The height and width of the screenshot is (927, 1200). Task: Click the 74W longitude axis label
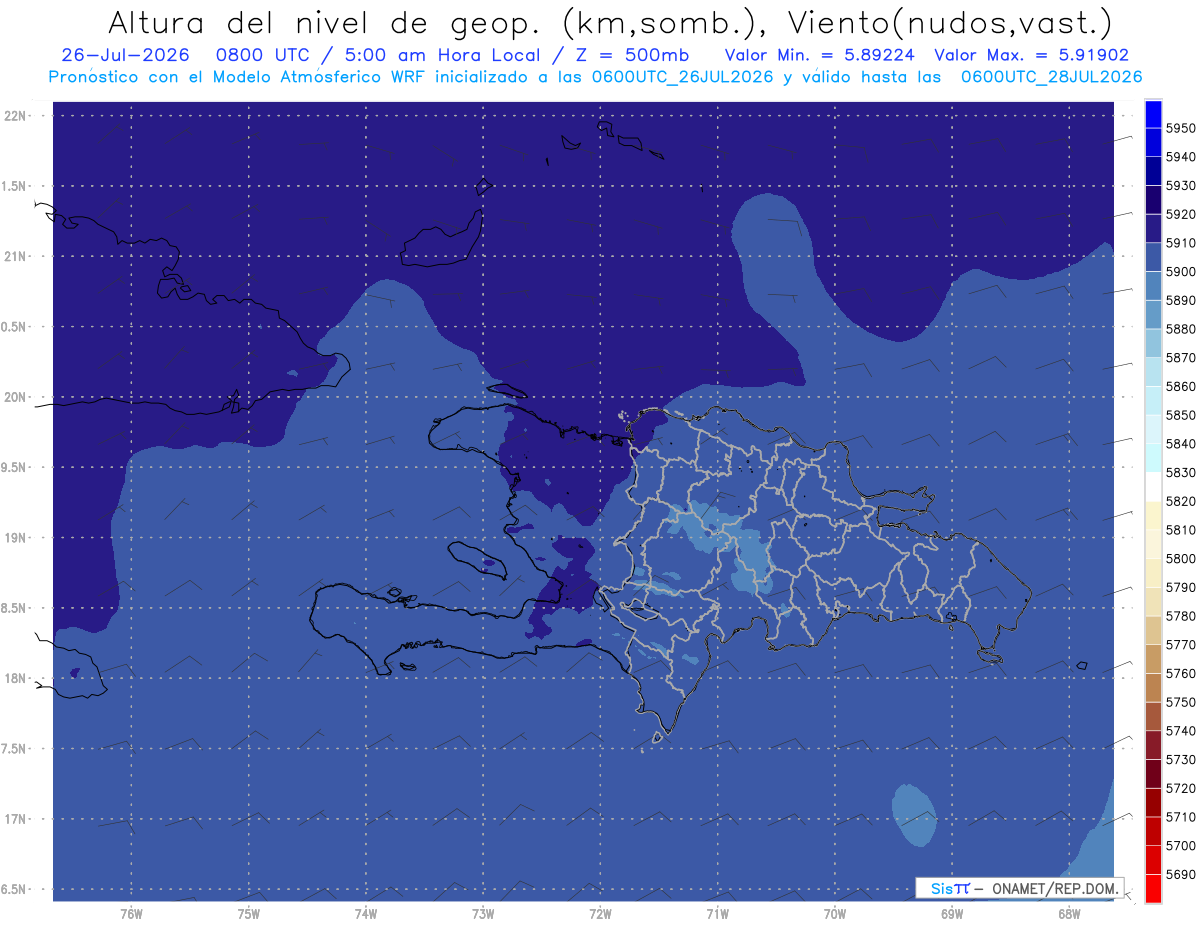(x=365, y=913)
